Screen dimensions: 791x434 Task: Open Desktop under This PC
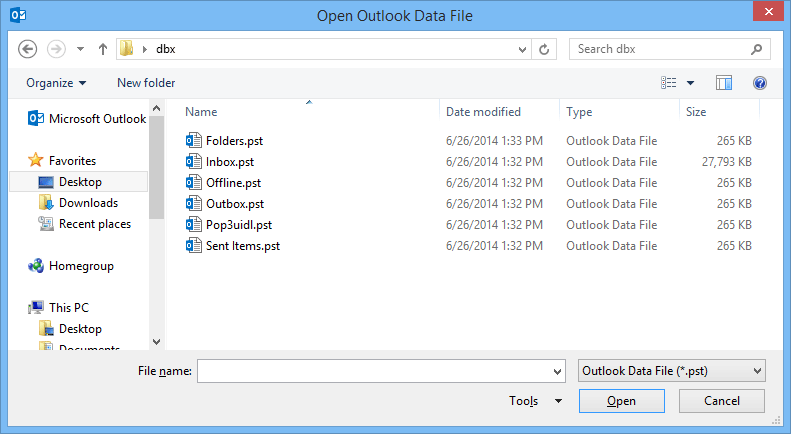pyautogui.click(x=71, y=329)
